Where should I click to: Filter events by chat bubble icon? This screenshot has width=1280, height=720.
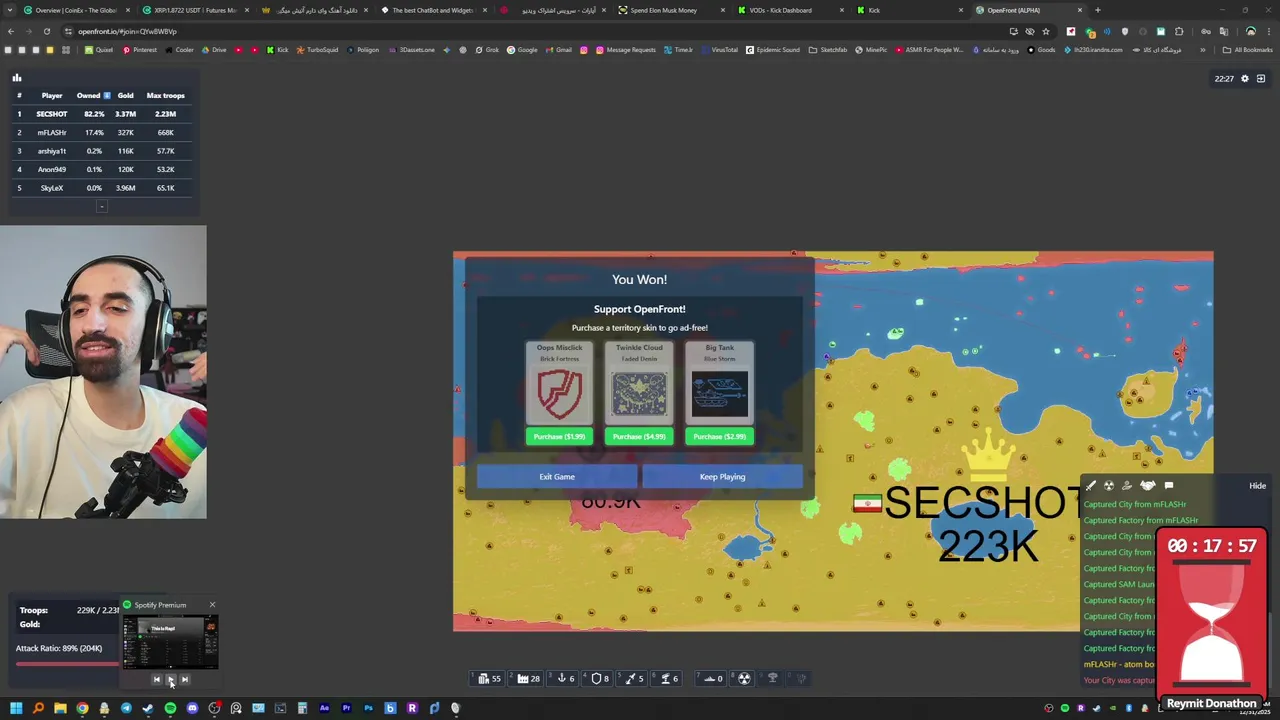[x=1169, y=486]
